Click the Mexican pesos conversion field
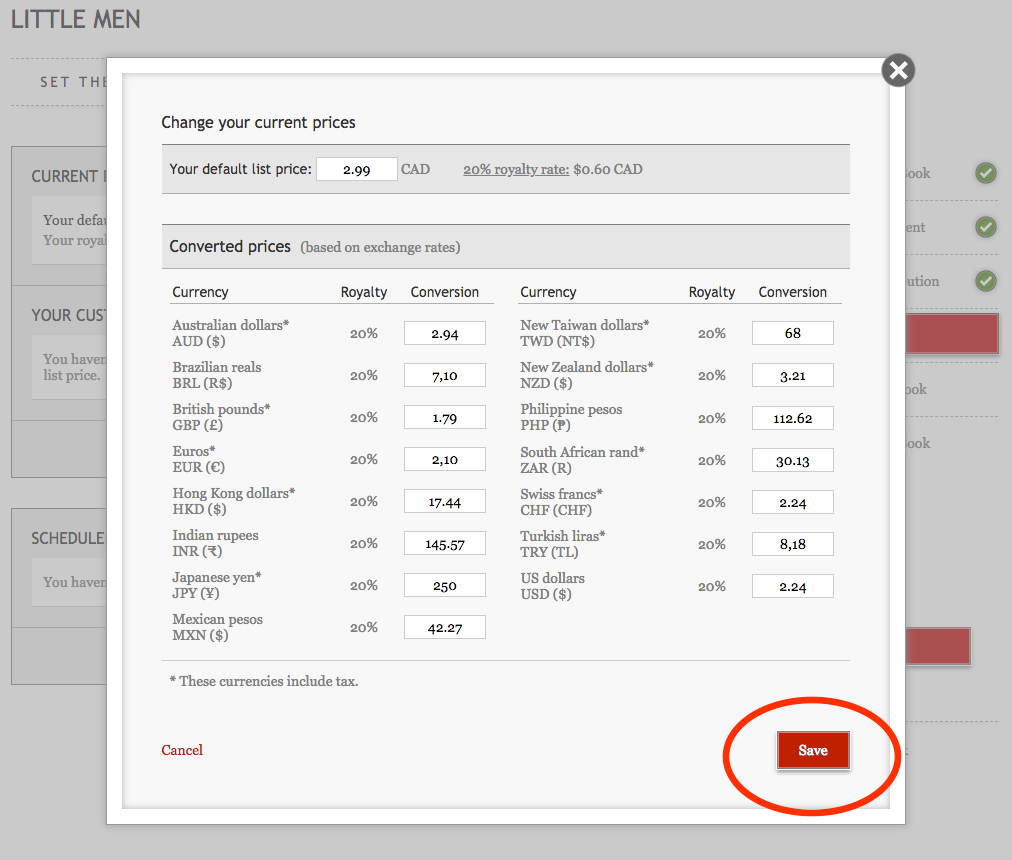 444,628
